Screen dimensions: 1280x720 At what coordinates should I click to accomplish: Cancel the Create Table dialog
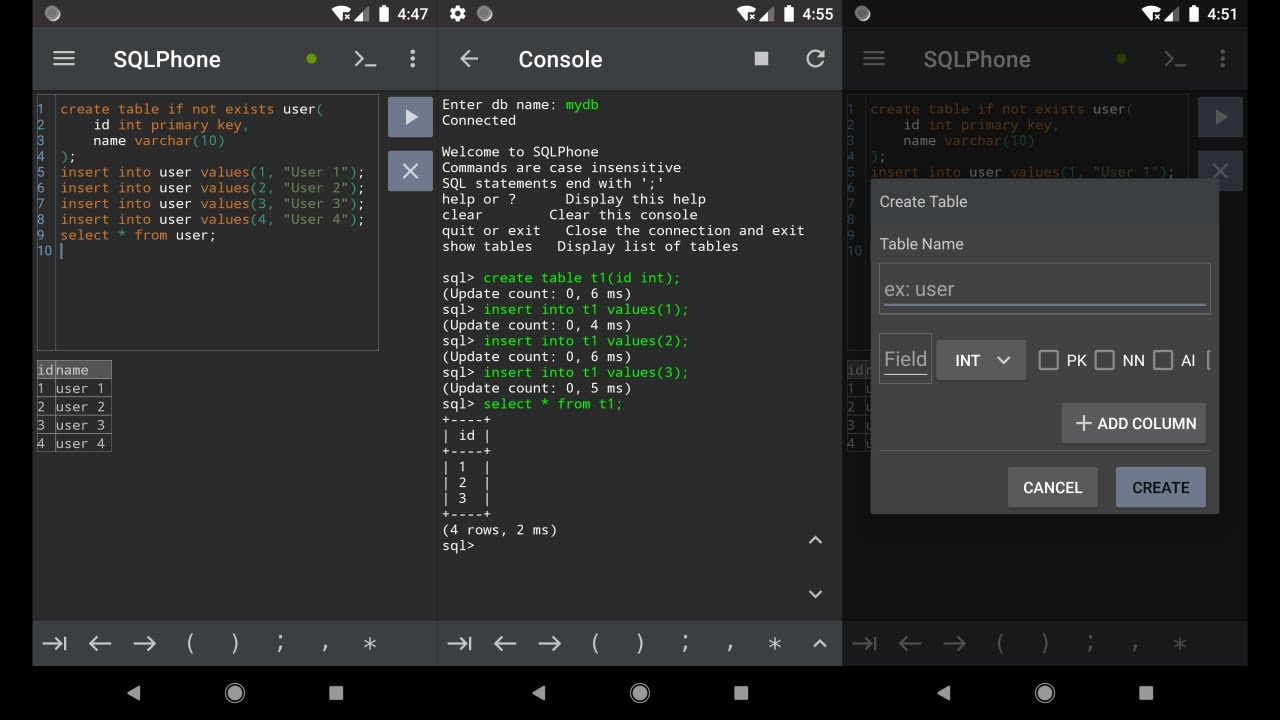(1052, 487)
